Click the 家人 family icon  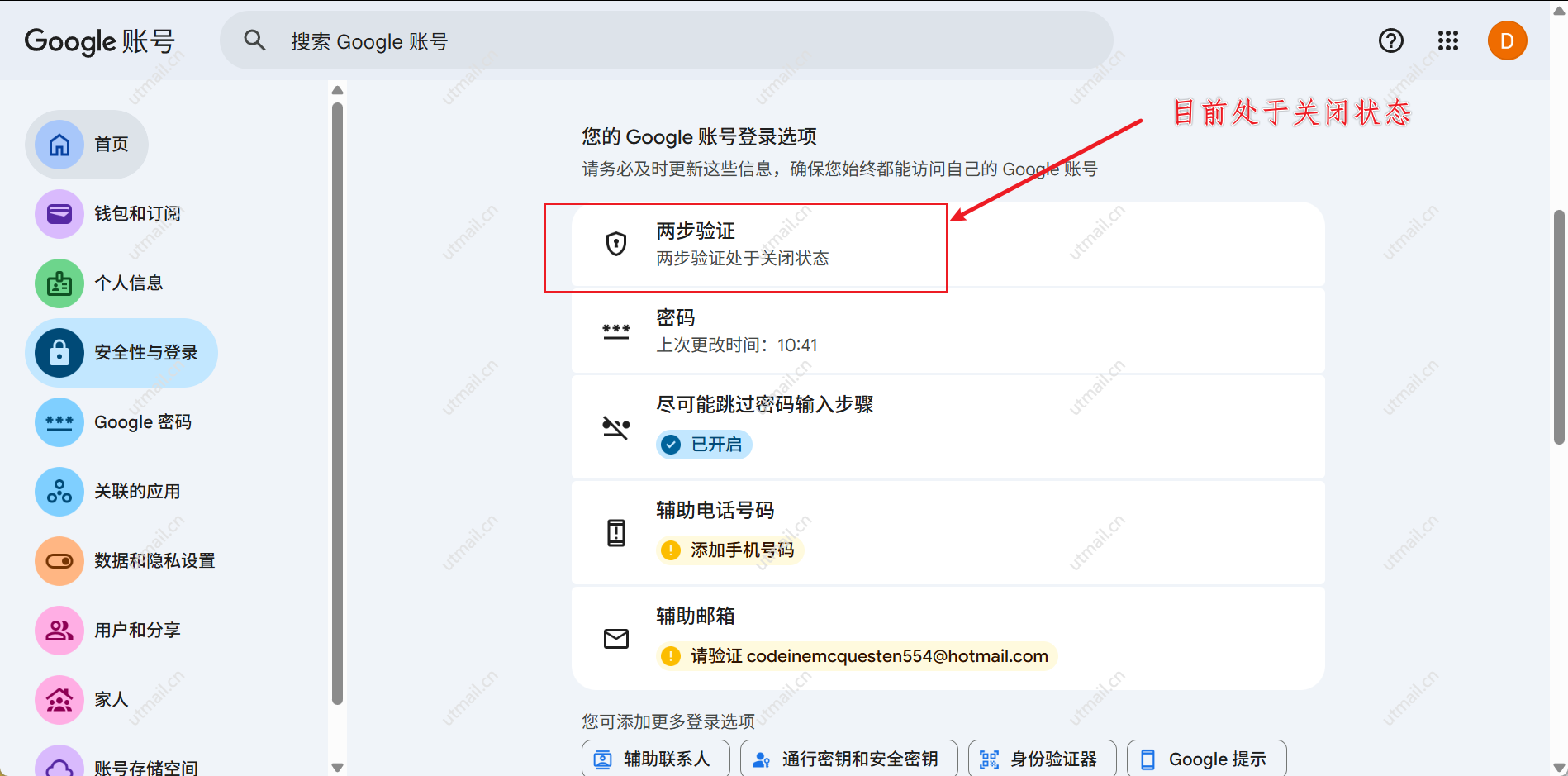point(59,700)
